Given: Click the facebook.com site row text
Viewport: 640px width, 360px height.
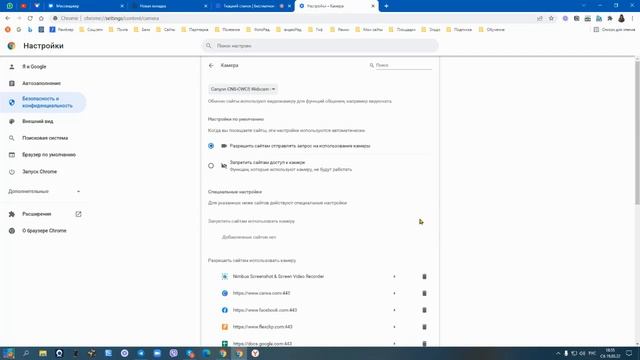Looking at the screenshot, I should 264,310.
